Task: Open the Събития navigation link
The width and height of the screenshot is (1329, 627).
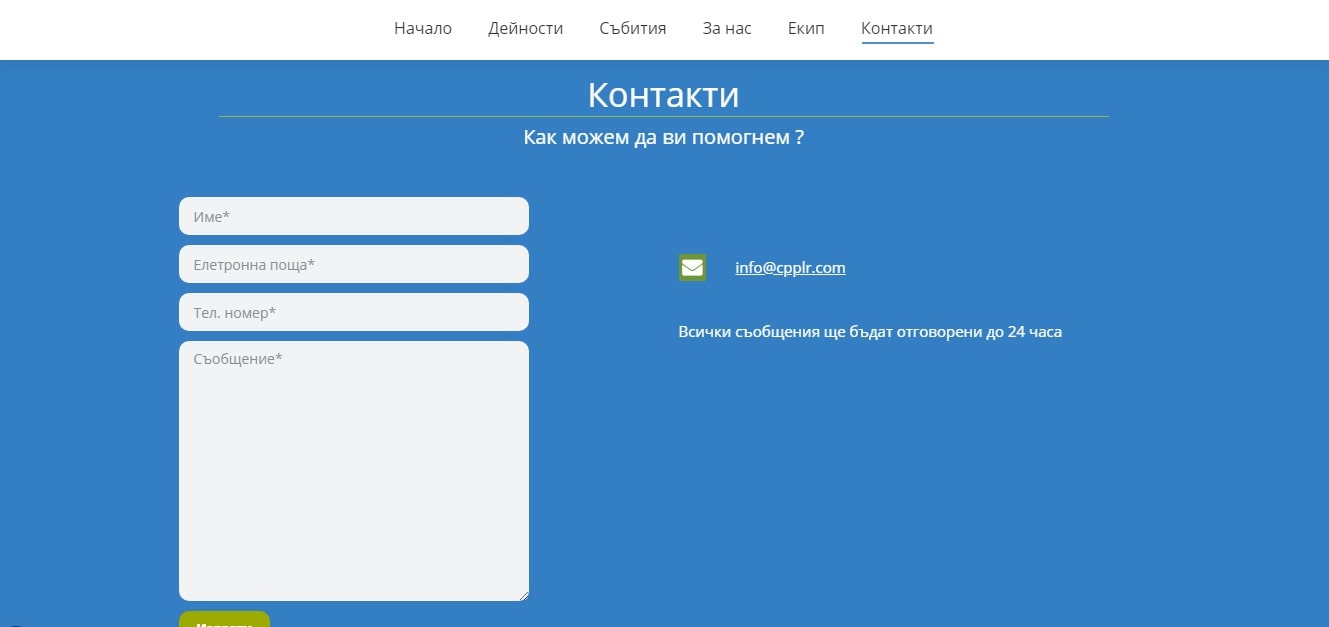Action: [x=633, y=28]
